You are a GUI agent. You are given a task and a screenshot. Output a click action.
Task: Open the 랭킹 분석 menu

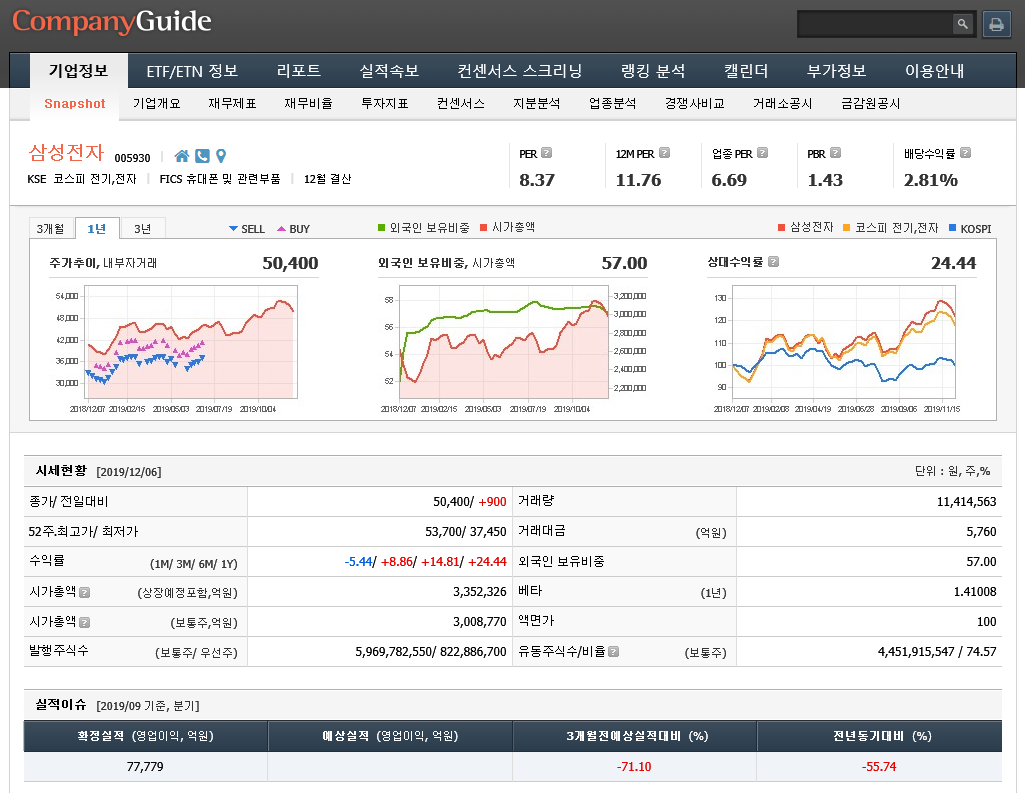[x=653, y=71]
